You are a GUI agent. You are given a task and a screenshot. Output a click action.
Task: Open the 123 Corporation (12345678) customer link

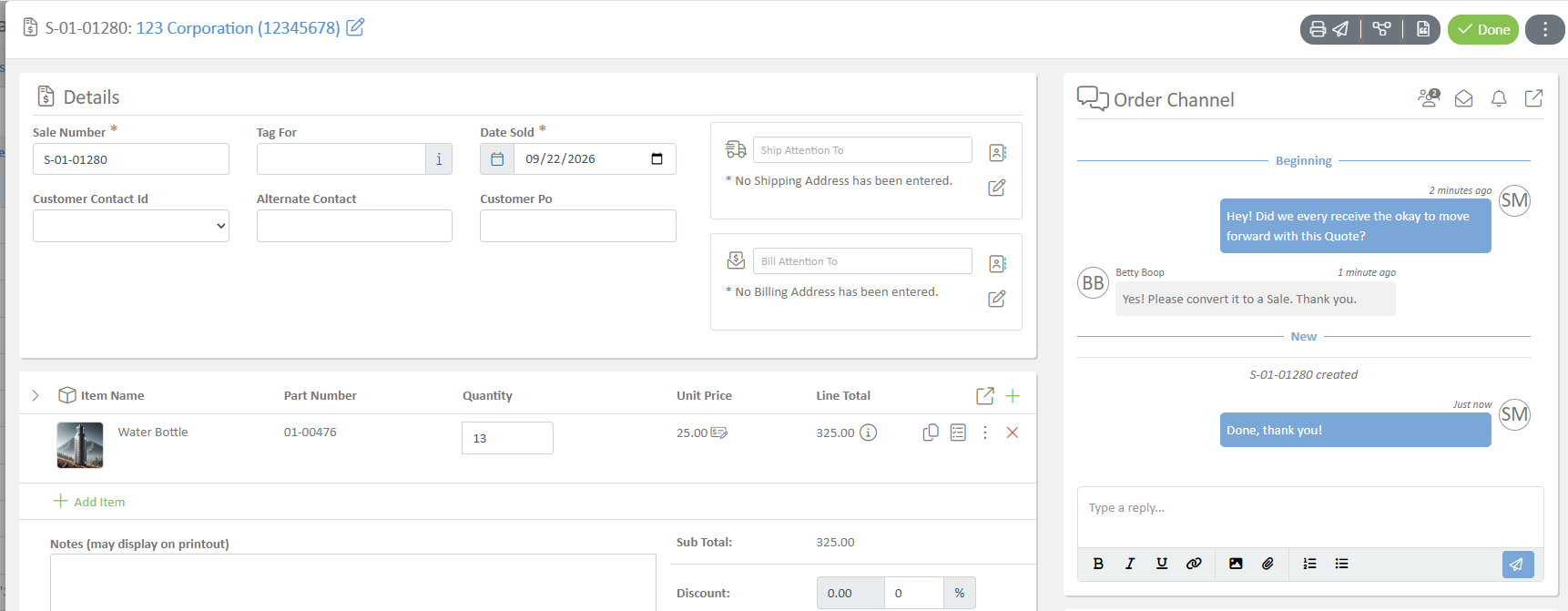click(x=238, y=28)
